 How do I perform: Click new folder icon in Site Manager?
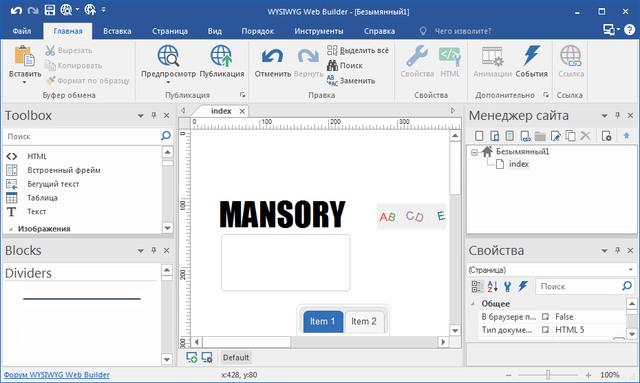540,136
